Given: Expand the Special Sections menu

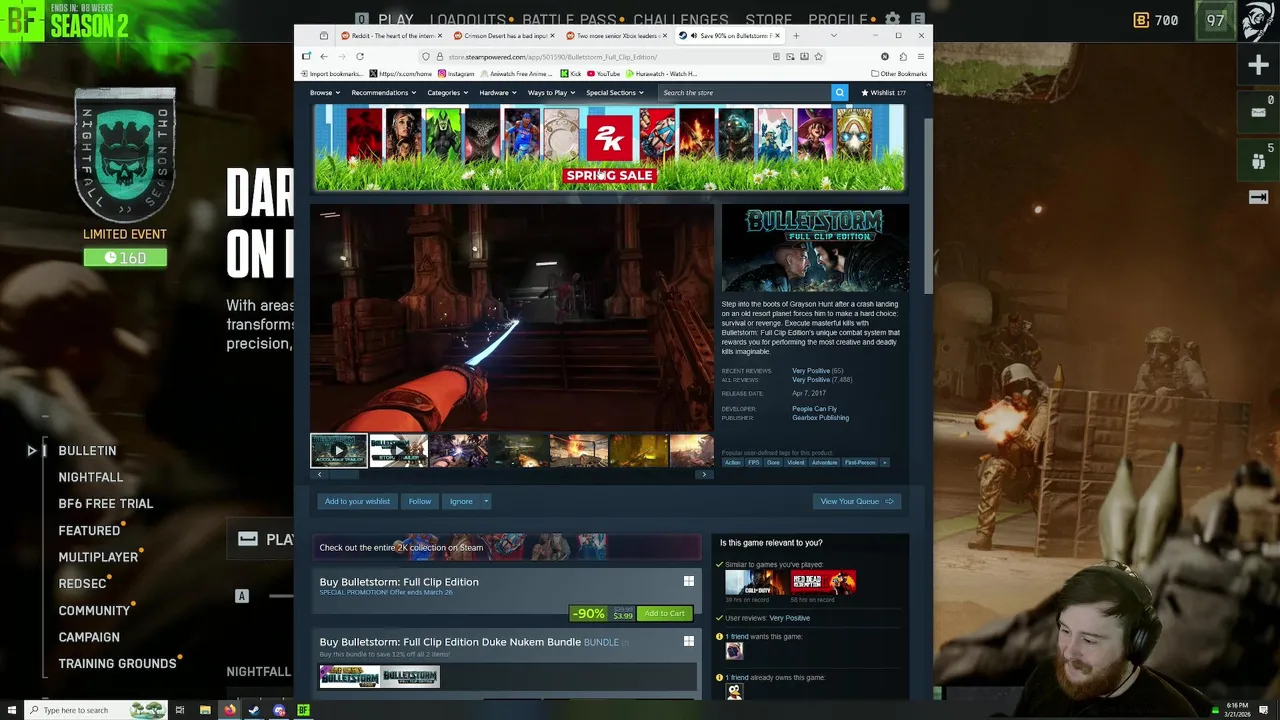Looking at the screenshot, I should [x=615, y=92].
